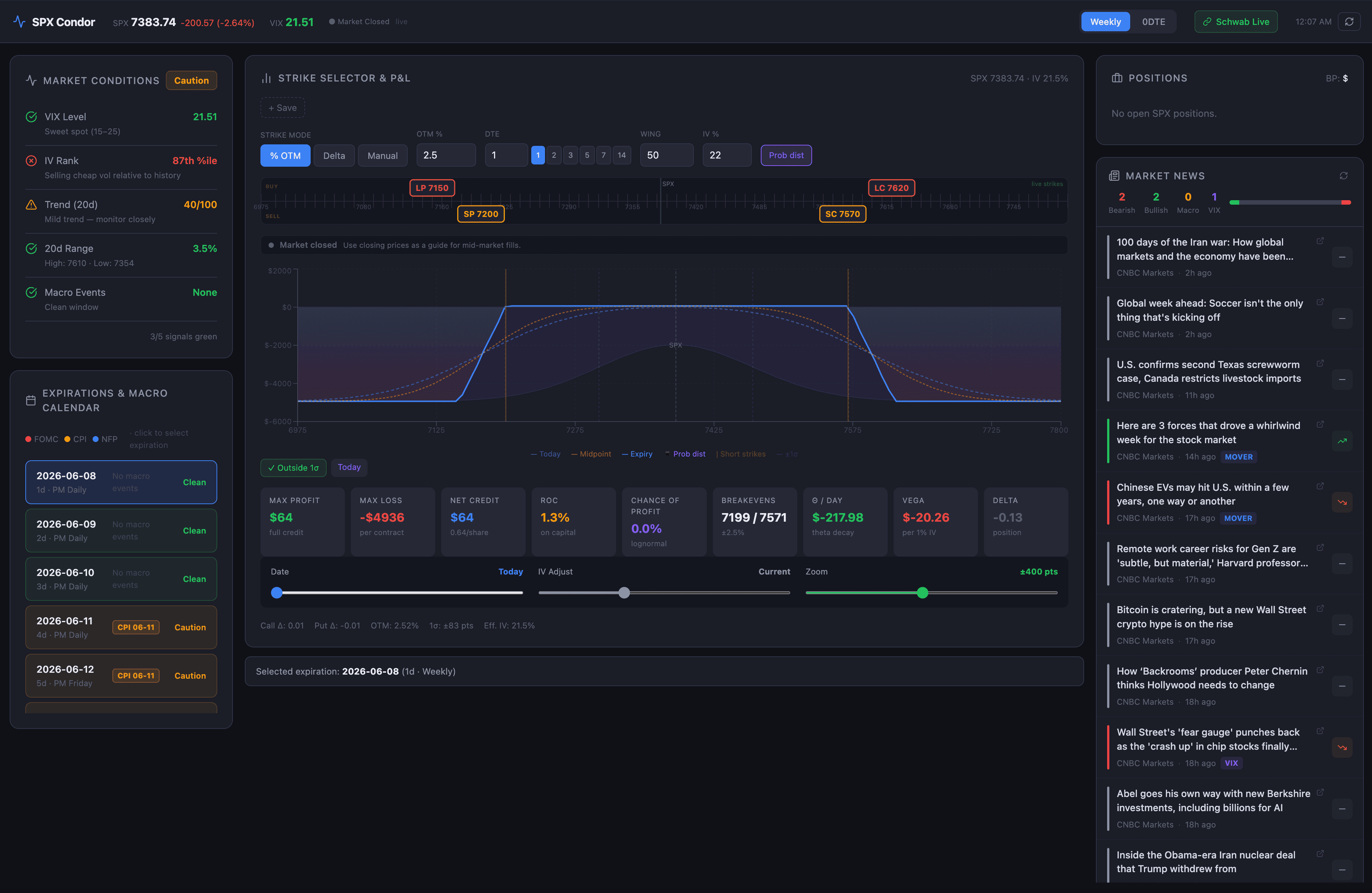Click the Market Conditions activity icon
Screen dimensions: 1372x893
coord(31,81)
